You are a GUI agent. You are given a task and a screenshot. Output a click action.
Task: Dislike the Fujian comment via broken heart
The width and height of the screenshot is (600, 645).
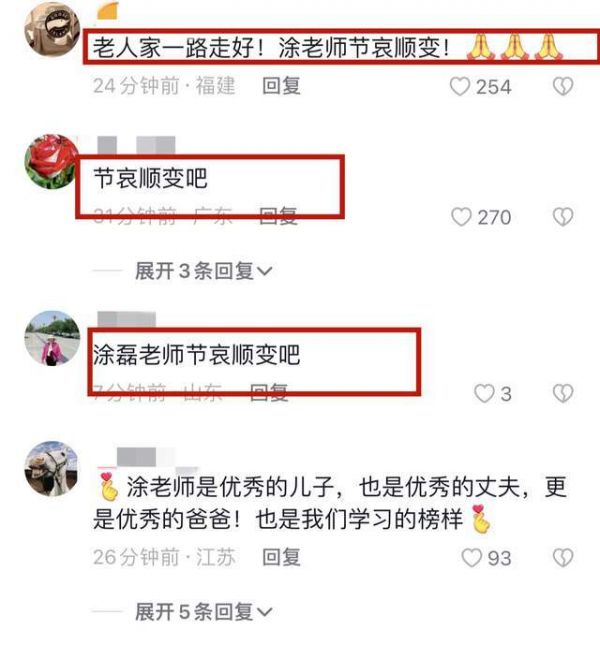(x=563, y=87)
